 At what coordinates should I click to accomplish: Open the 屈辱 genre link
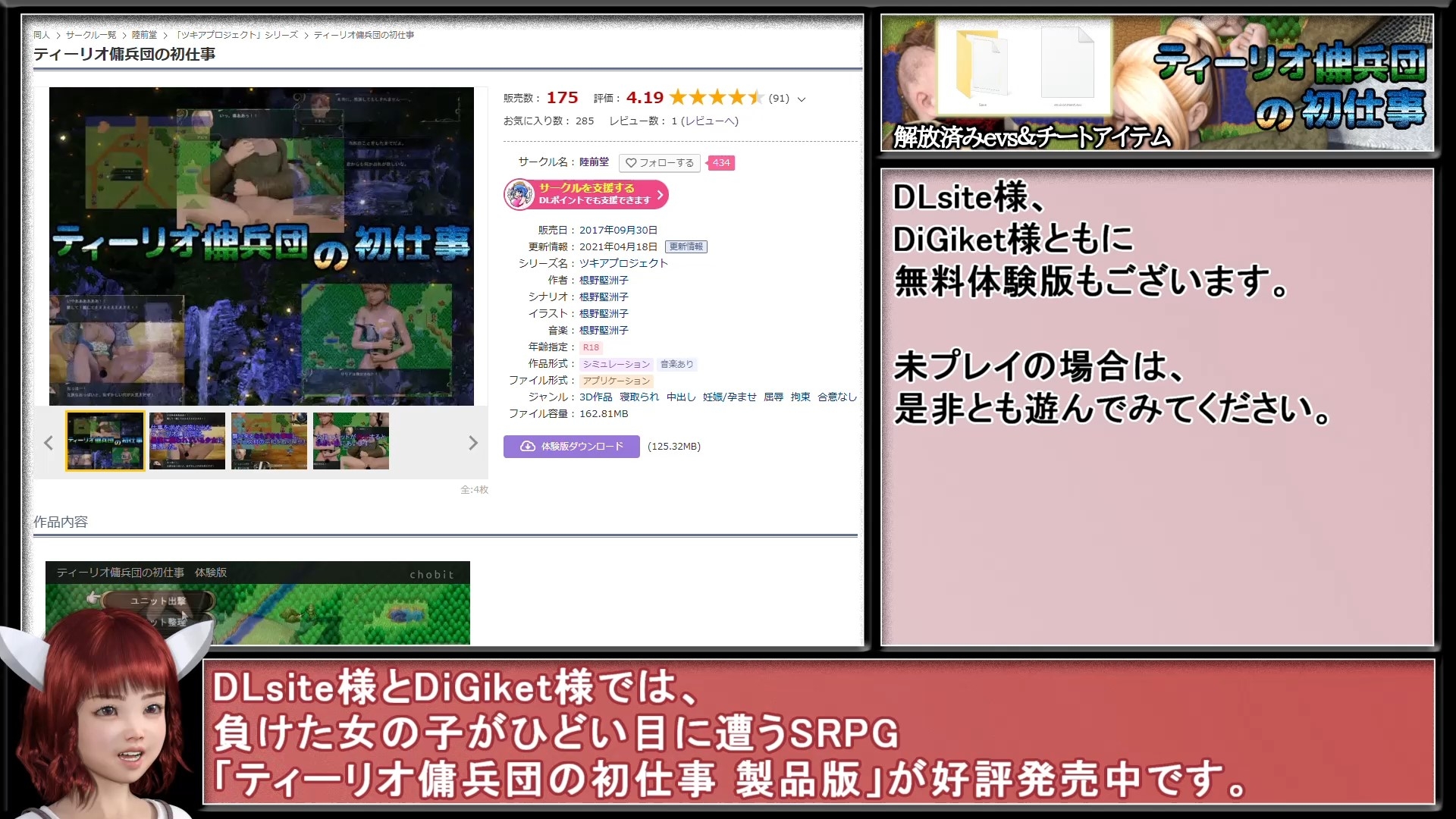point(773,397)
